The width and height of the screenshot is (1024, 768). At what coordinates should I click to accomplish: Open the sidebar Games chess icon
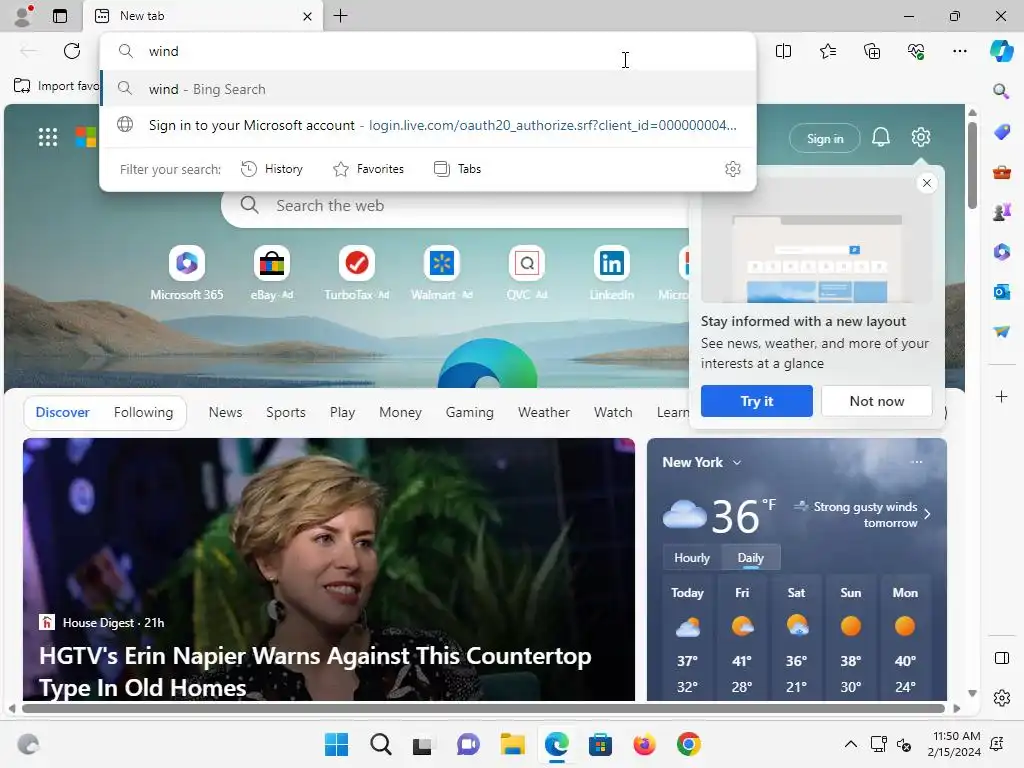point(1001,211)
